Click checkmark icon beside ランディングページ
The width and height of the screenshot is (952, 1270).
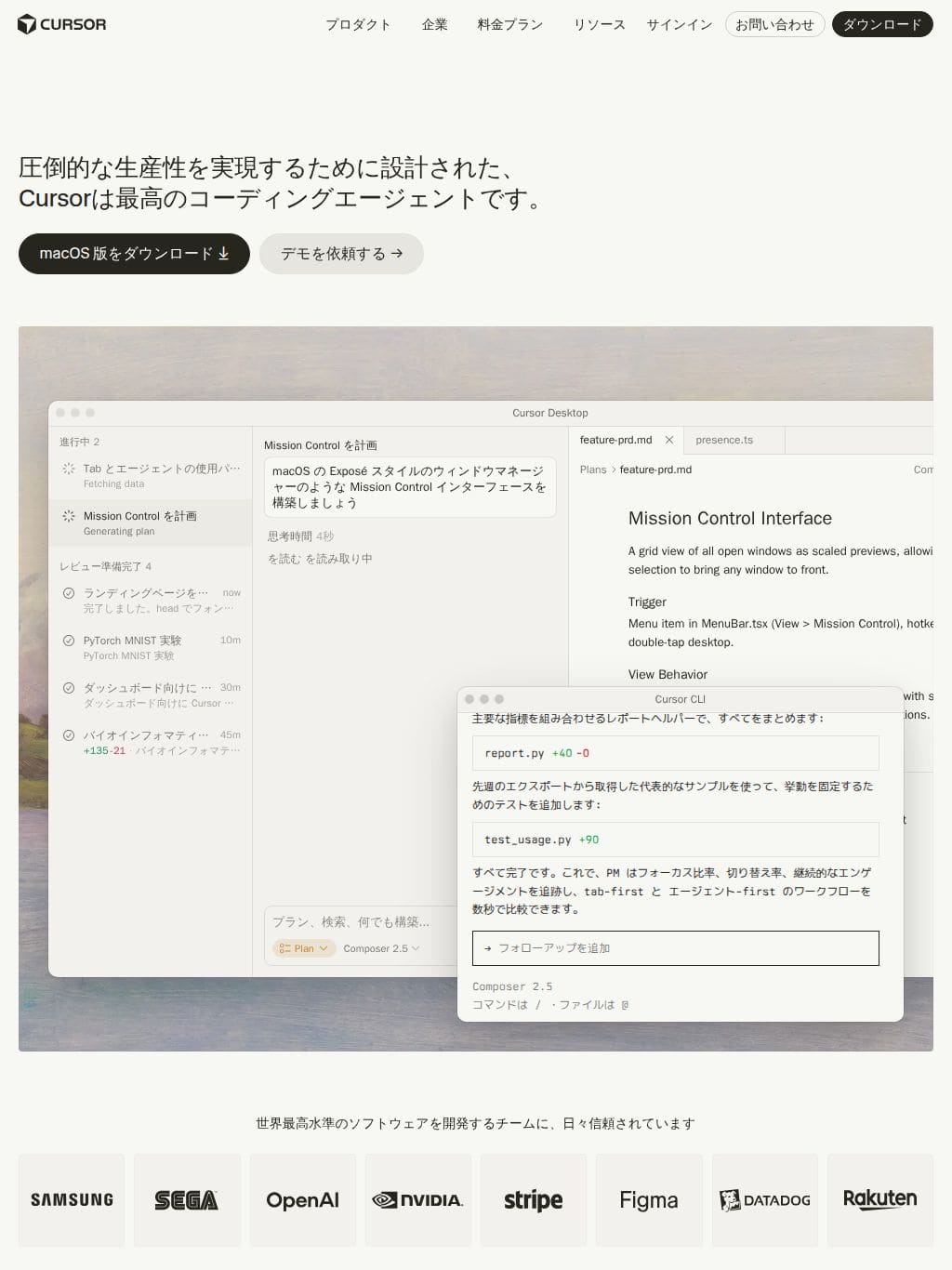(x=69, y=593)
